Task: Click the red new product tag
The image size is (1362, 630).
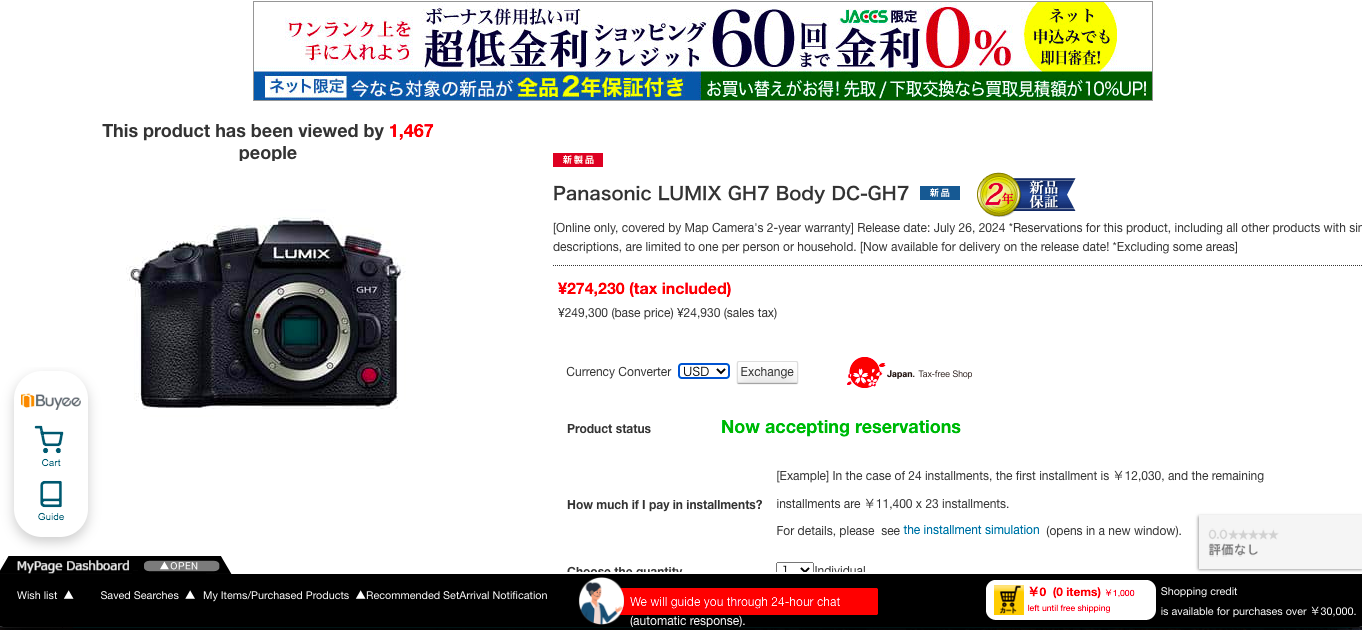Action: click(x=578, y=160)
